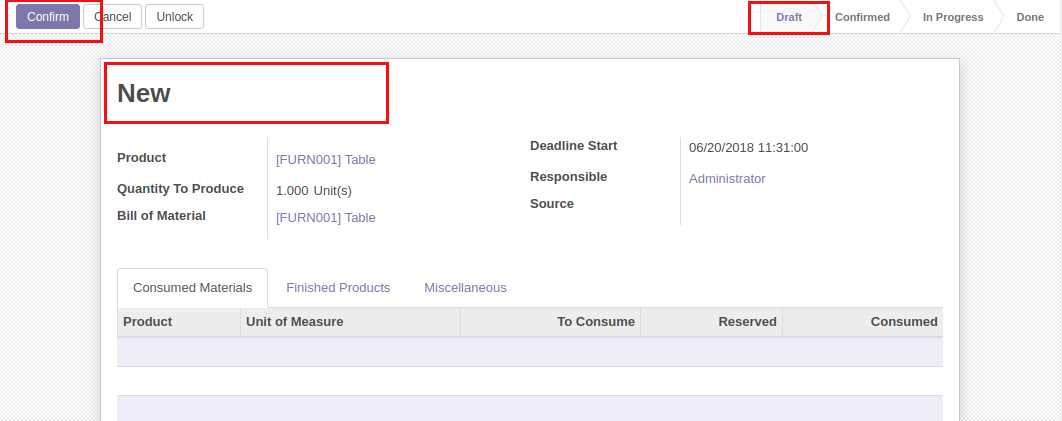Viewport: 1062px width, 421px height.
Task: Click the Unlock button
Action: [174, 17]
